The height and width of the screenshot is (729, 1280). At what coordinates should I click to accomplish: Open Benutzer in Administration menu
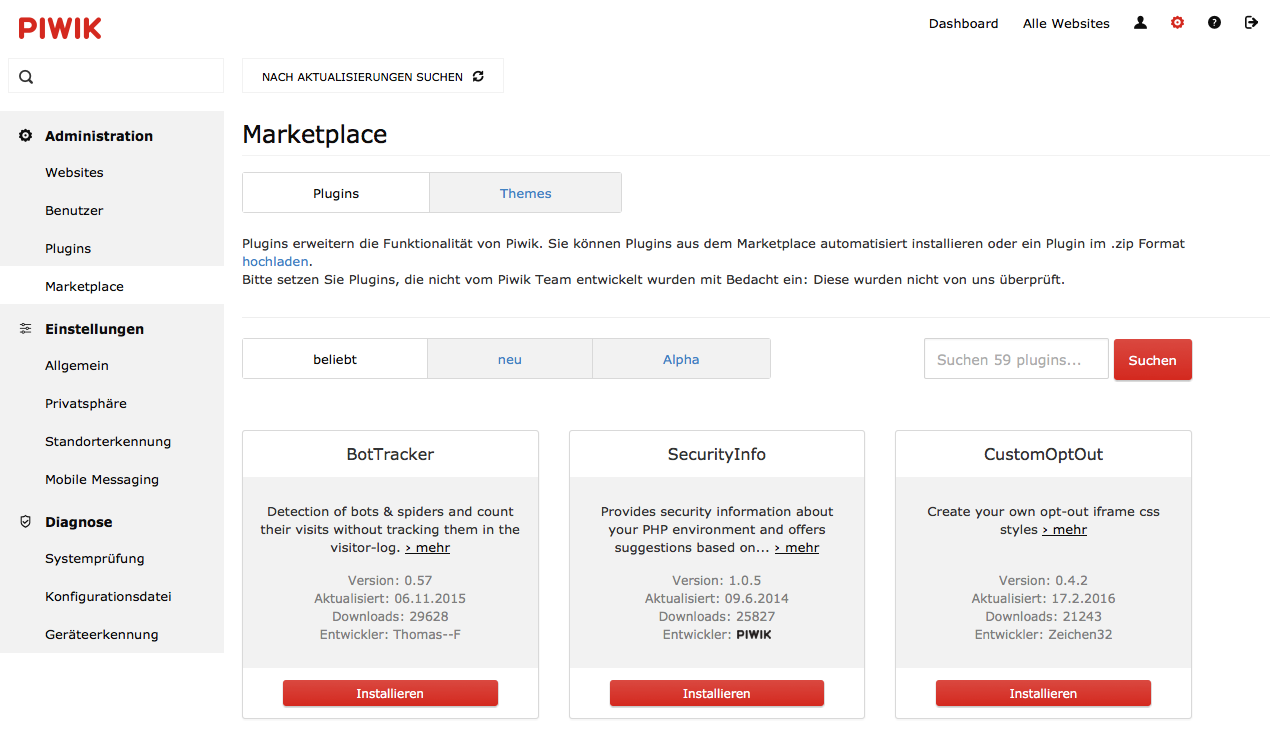pyautogui.click(x=74, y=211)
